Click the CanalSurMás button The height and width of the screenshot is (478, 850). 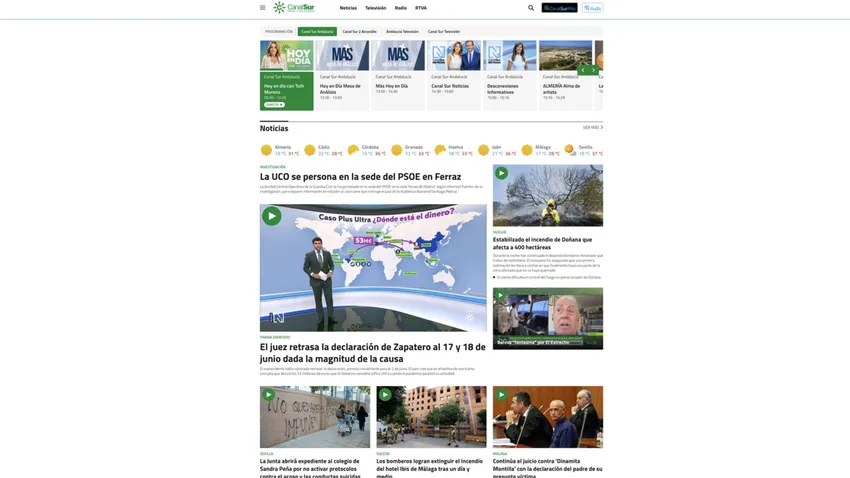coord(559,8)
